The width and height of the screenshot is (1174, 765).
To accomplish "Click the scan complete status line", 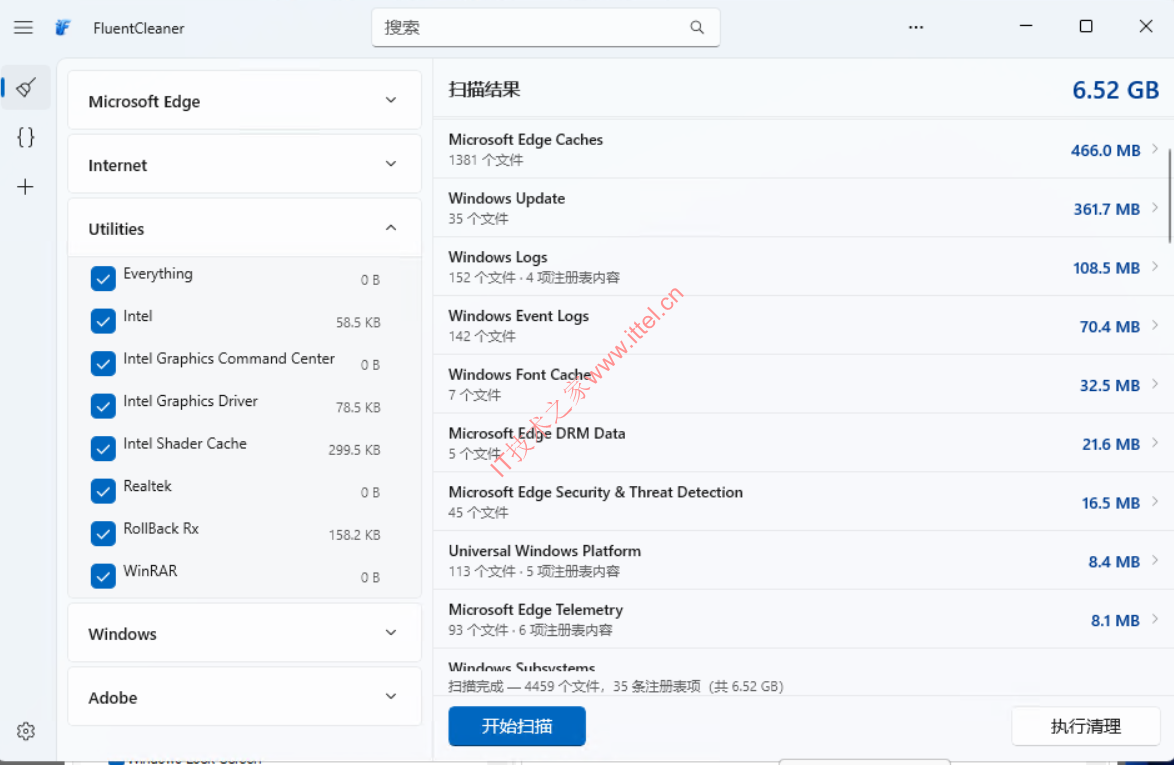I will (x=615, y=686).
